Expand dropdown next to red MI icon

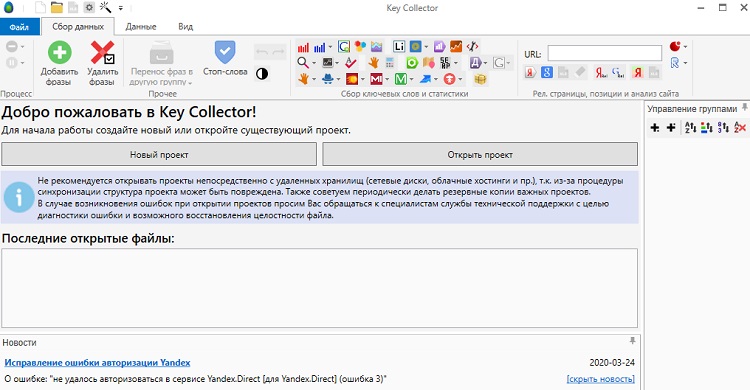[387, 79]
